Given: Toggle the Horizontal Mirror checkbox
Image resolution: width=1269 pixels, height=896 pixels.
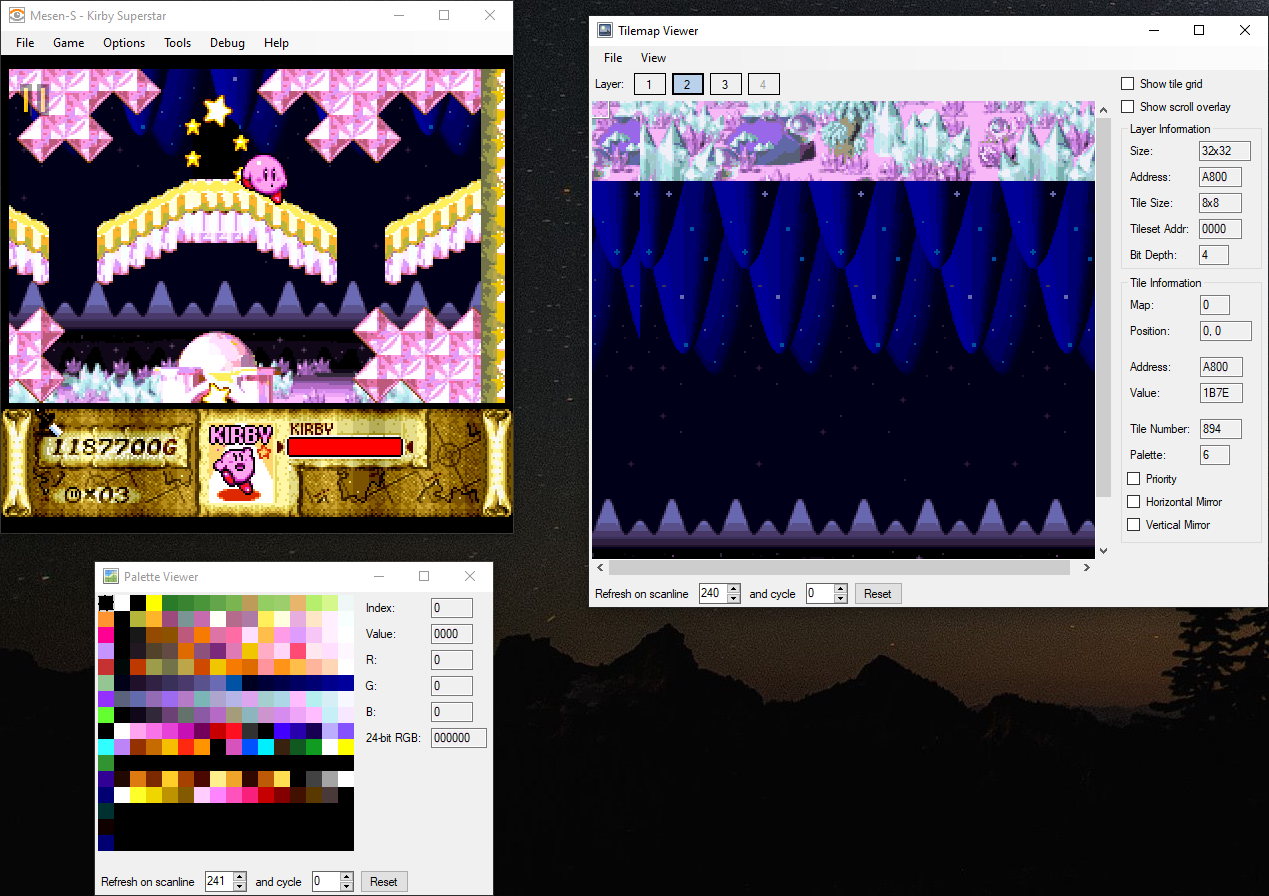Looking at the screenshot, I should pos(1134,502).
